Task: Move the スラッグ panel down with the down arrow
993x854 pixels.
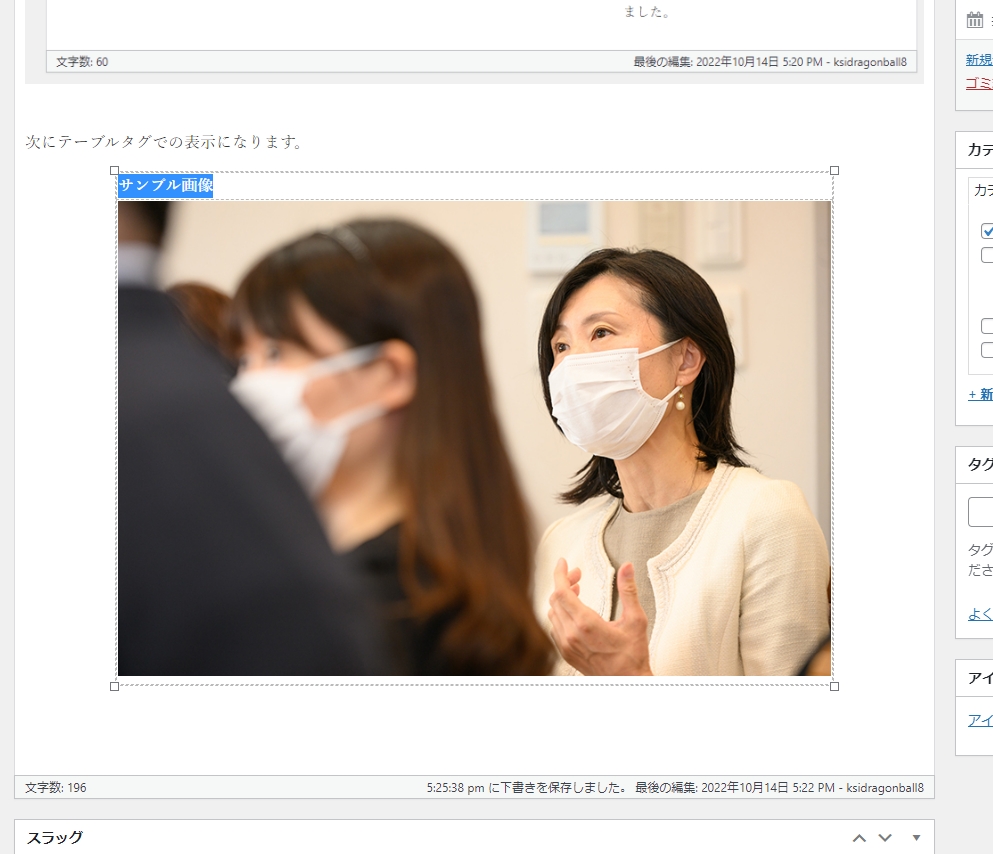Action: (885, 838)
